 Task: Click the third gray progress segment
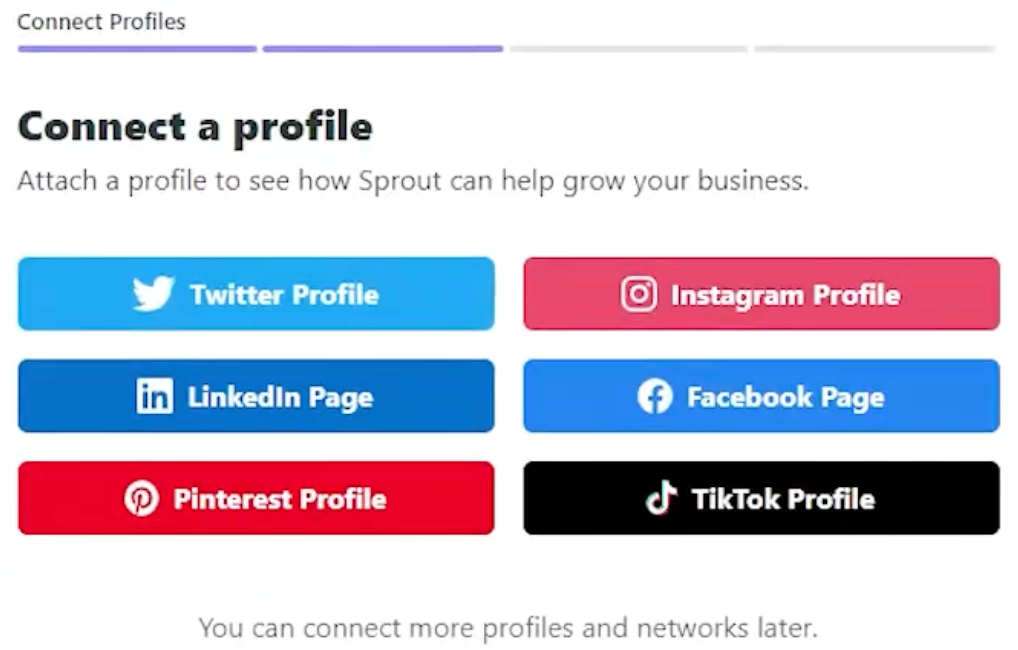[628, 46]
